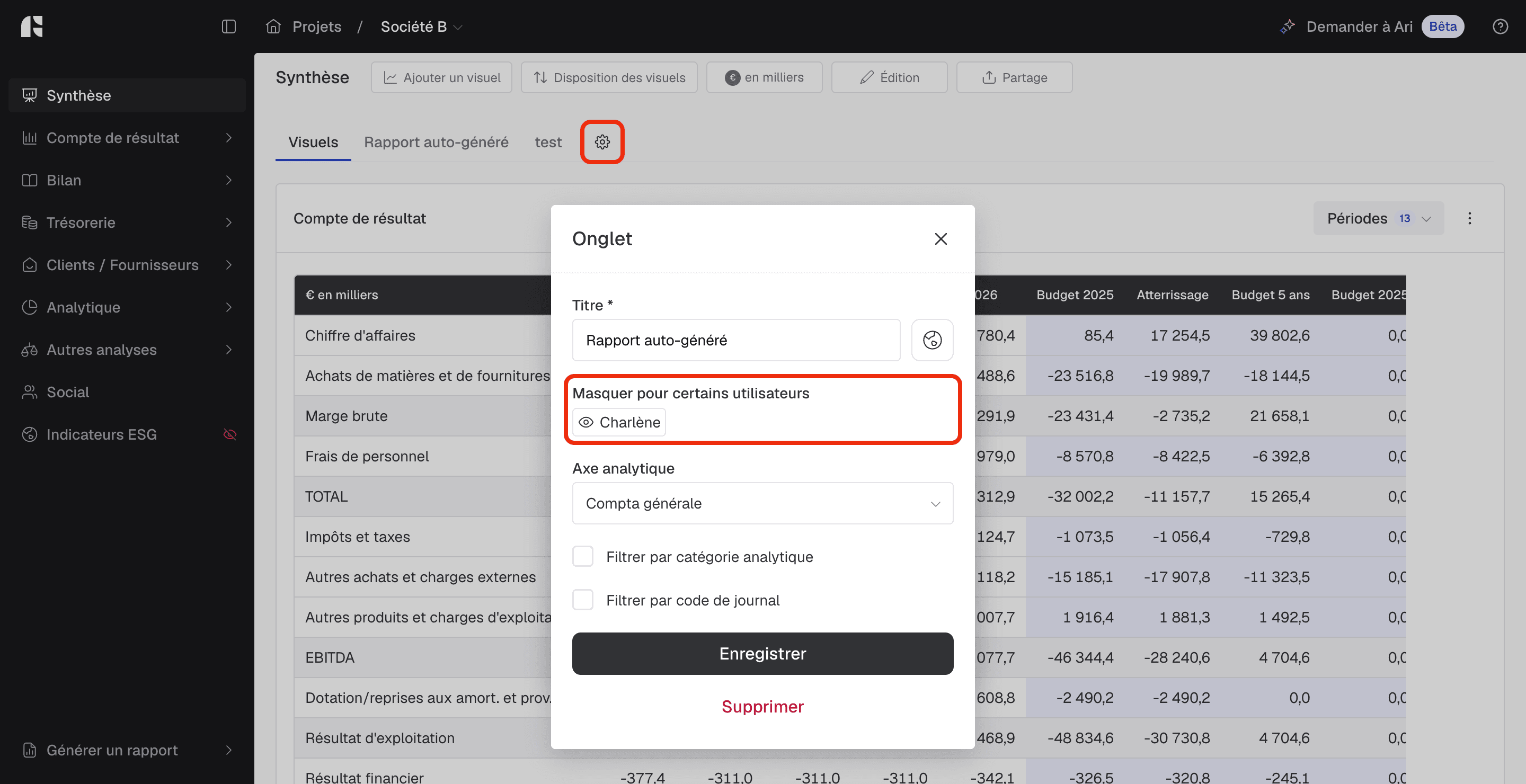This screenshot has height=784, width=1526.
Task: Click the Résultat d'exploitation row label
Action: pos(380,738)
